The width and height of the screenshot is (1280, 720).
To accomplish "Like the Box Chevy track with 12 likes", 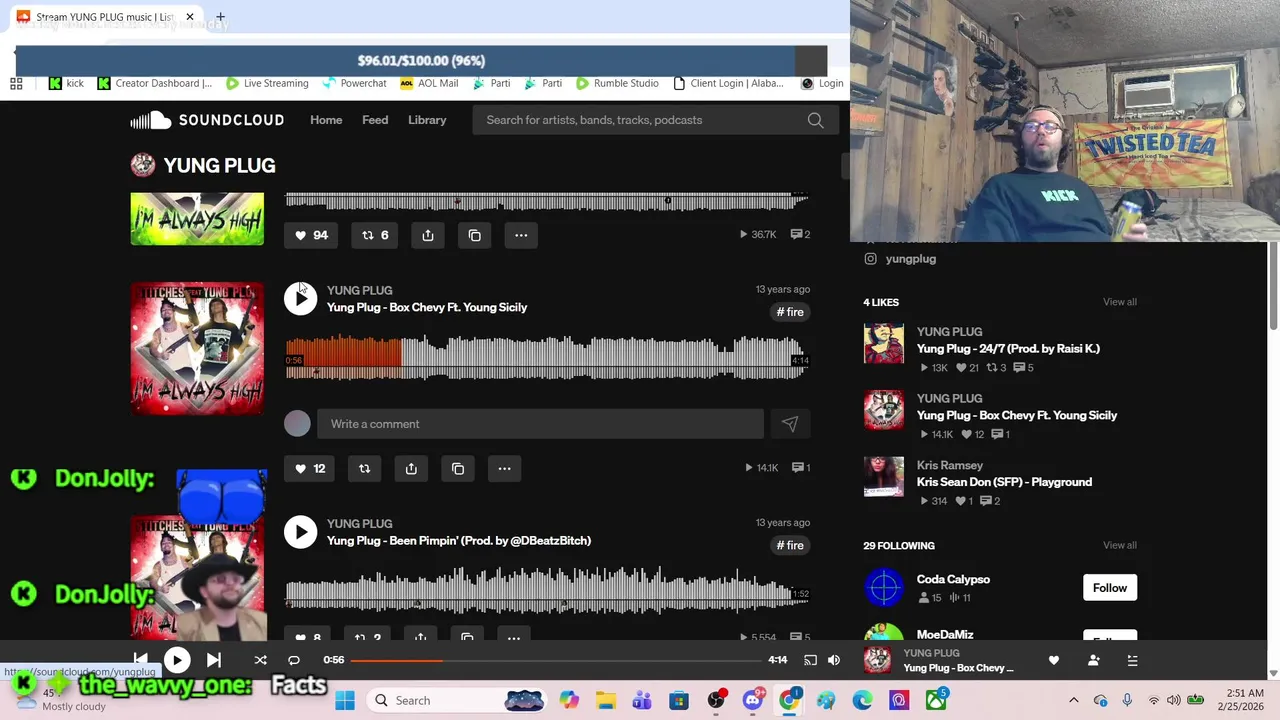I will click(309, 468).
